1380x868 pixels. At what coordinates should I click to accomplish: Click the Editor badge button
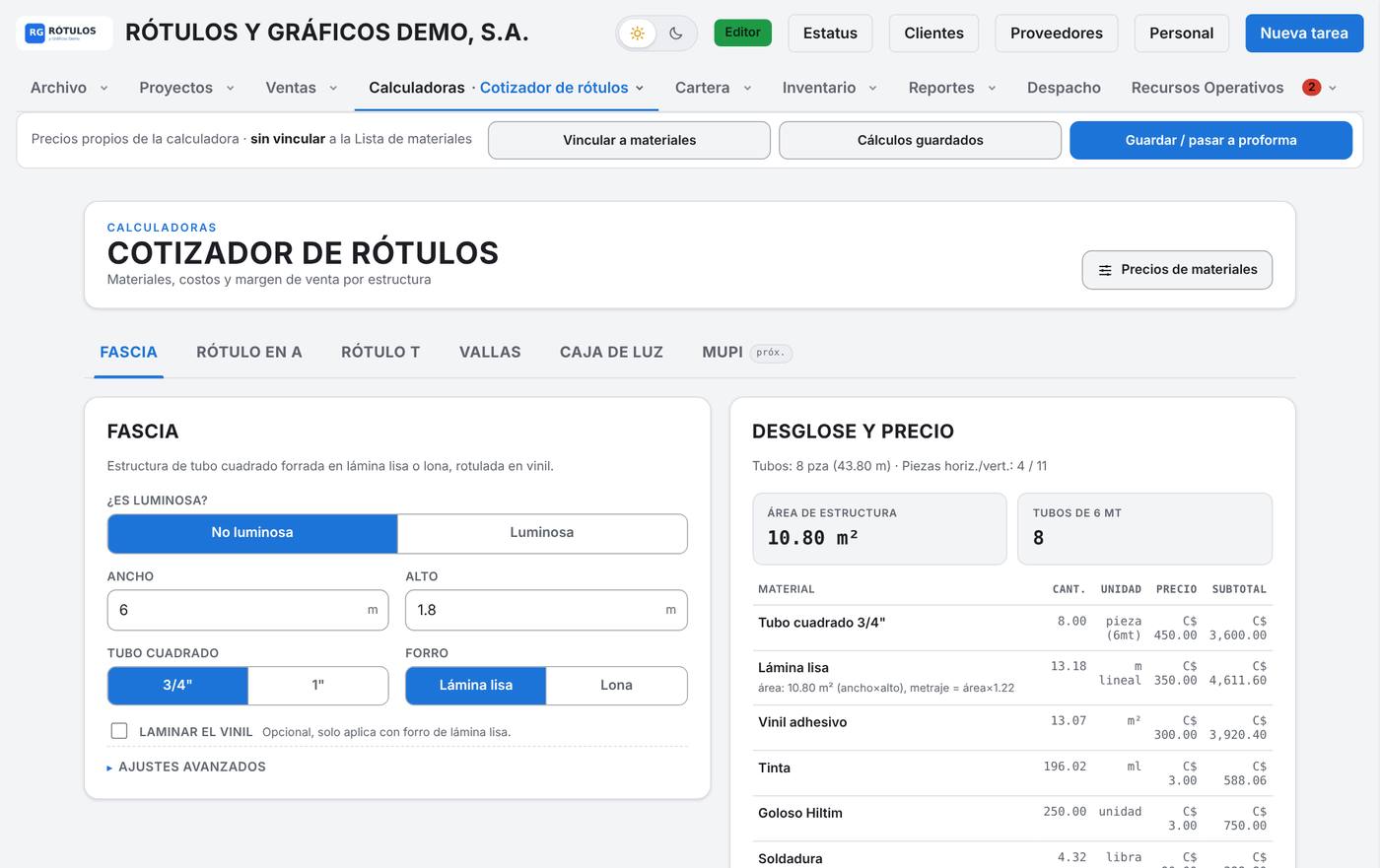click(x=742, y=33)
